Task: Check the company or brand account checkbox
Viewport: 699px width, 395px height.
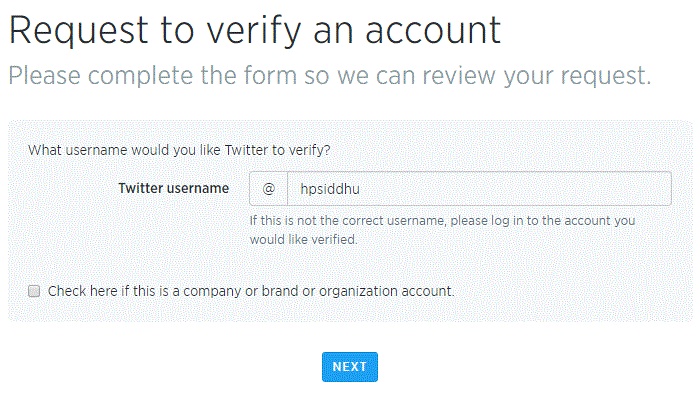Action: click(34, 291)
